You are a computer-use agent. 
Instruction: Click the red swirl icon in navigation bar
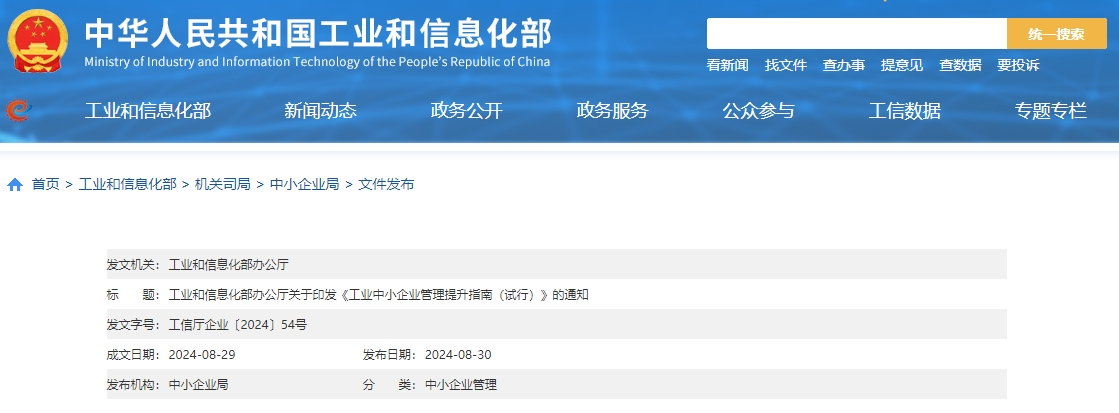[17, 110]
